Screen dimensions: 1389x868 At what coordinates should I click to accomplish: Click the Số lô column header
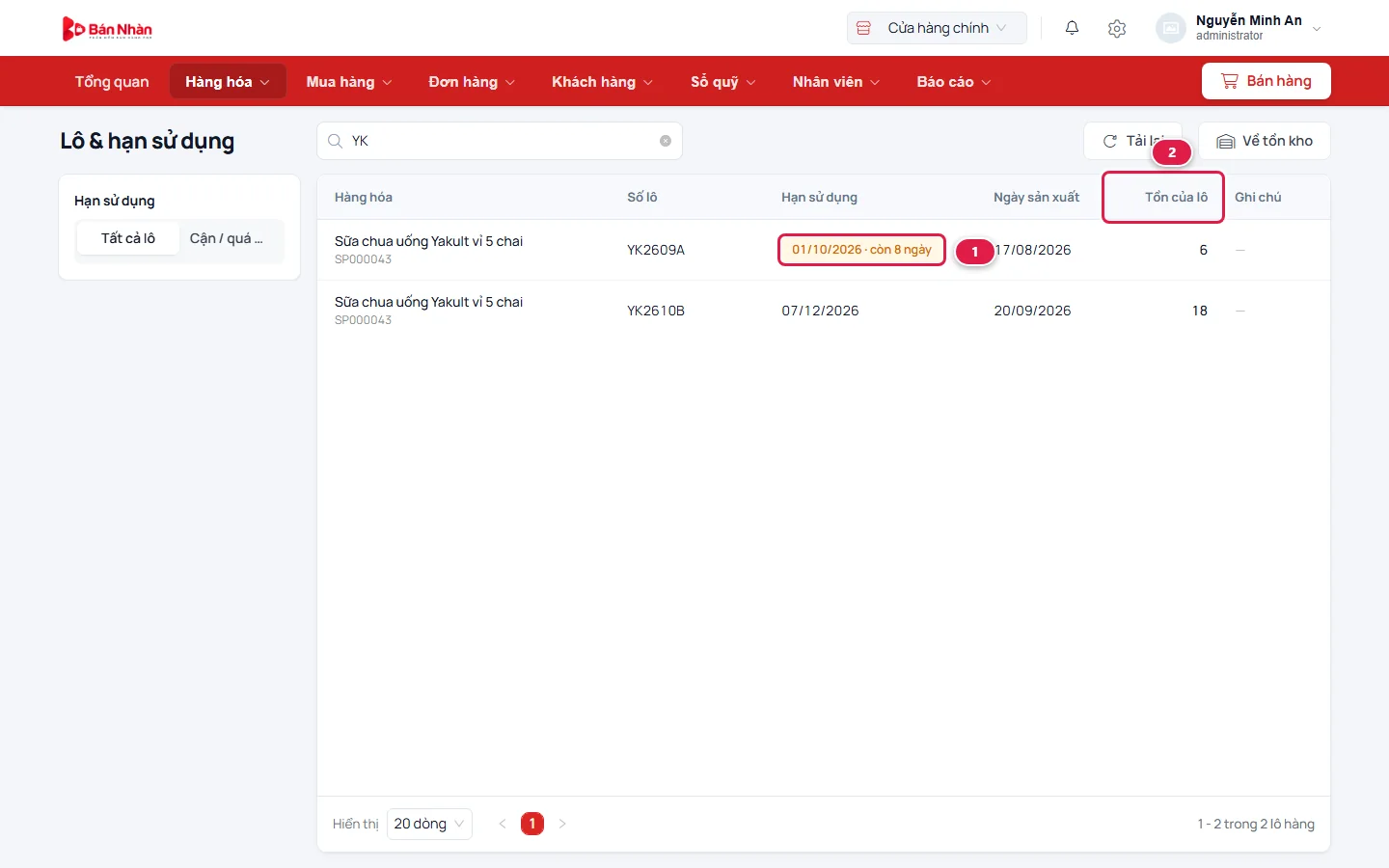[642, 197]
